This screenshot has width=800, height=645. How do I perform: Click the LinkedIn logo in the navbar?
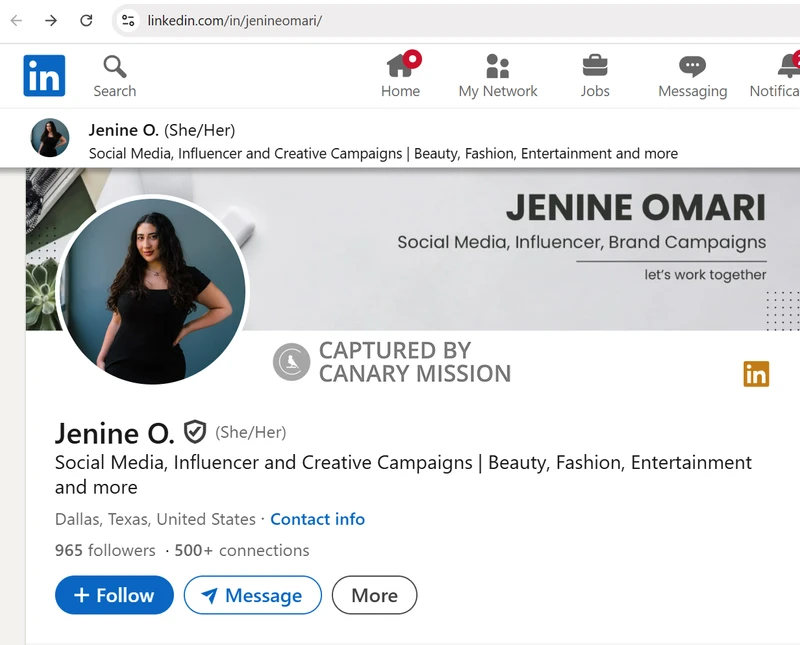click(x=44, y=76)
